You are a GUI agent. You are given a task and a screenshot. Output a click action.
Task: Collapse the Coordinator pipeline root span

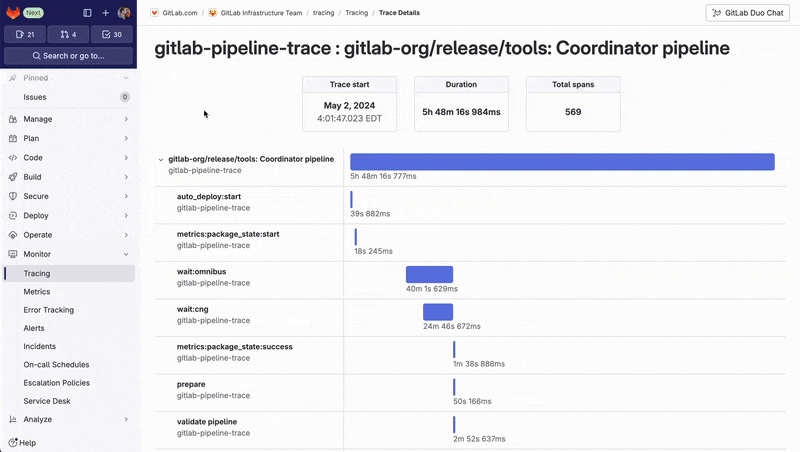click(x=161, y=160)
